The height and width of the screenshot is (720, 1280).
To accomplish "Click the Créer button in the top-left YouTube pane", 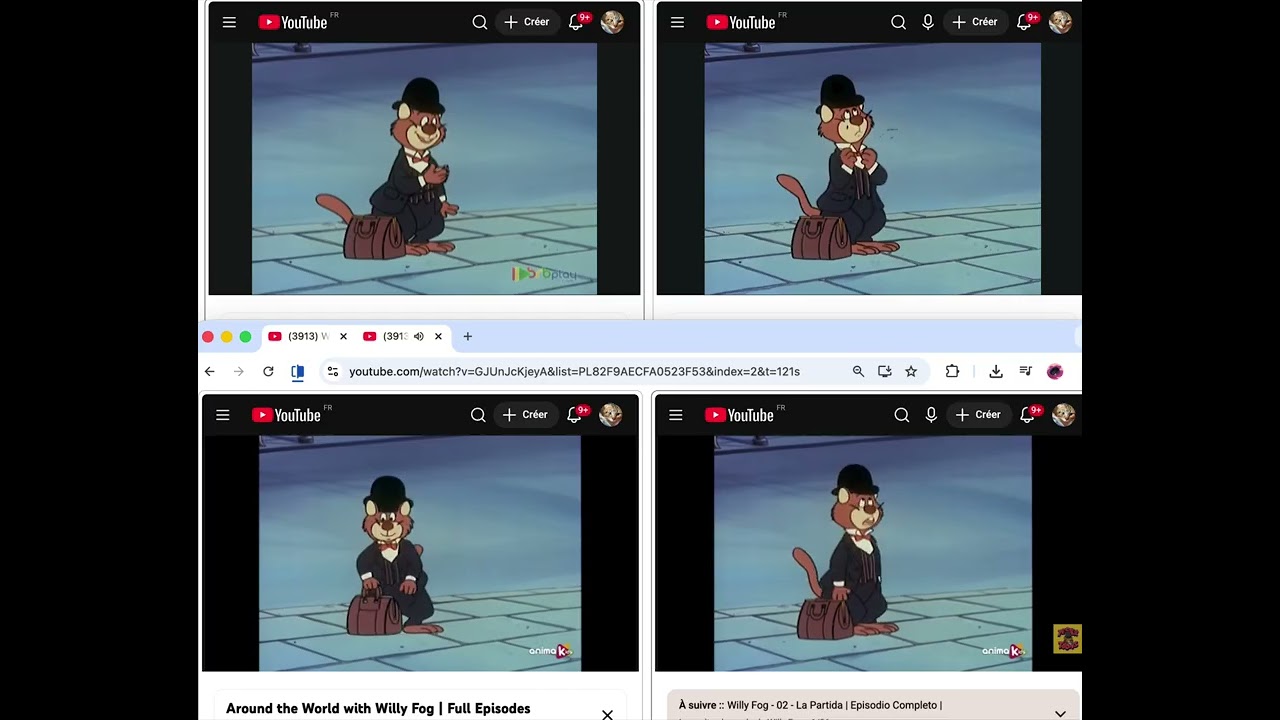I will tap(527, 22).
